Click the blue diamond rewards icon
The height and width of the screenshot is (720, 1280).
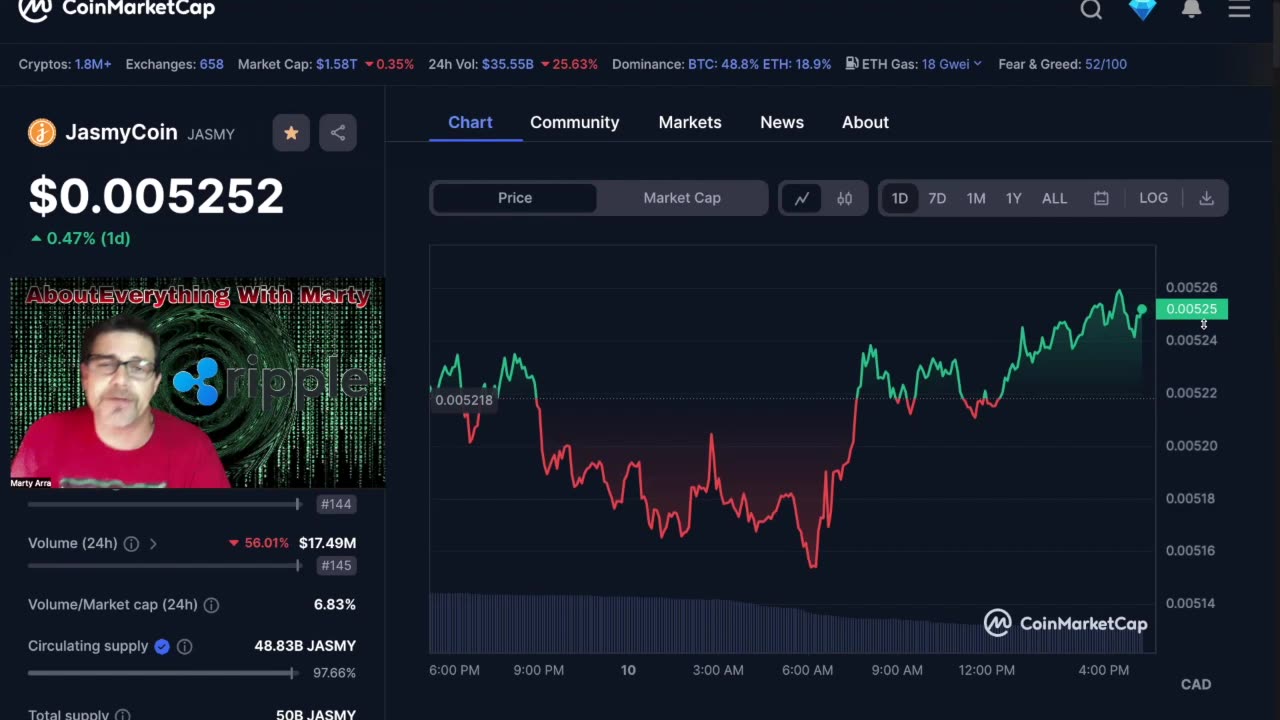(1142, 9)
